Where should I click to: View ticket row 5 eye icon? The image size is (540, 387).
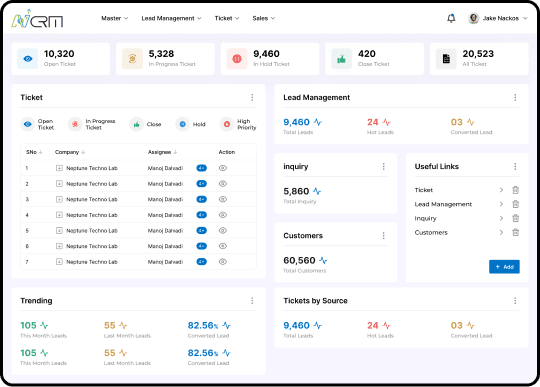pyautogui.click(x=223, y=230)
